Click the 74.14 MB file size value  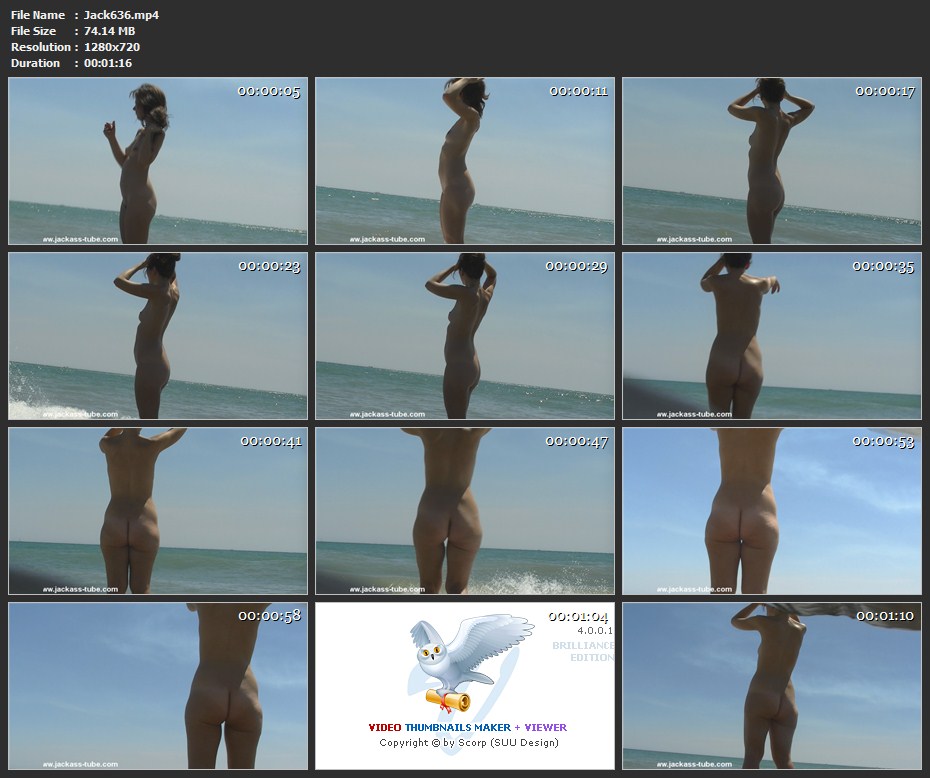[x=109, y=31]
